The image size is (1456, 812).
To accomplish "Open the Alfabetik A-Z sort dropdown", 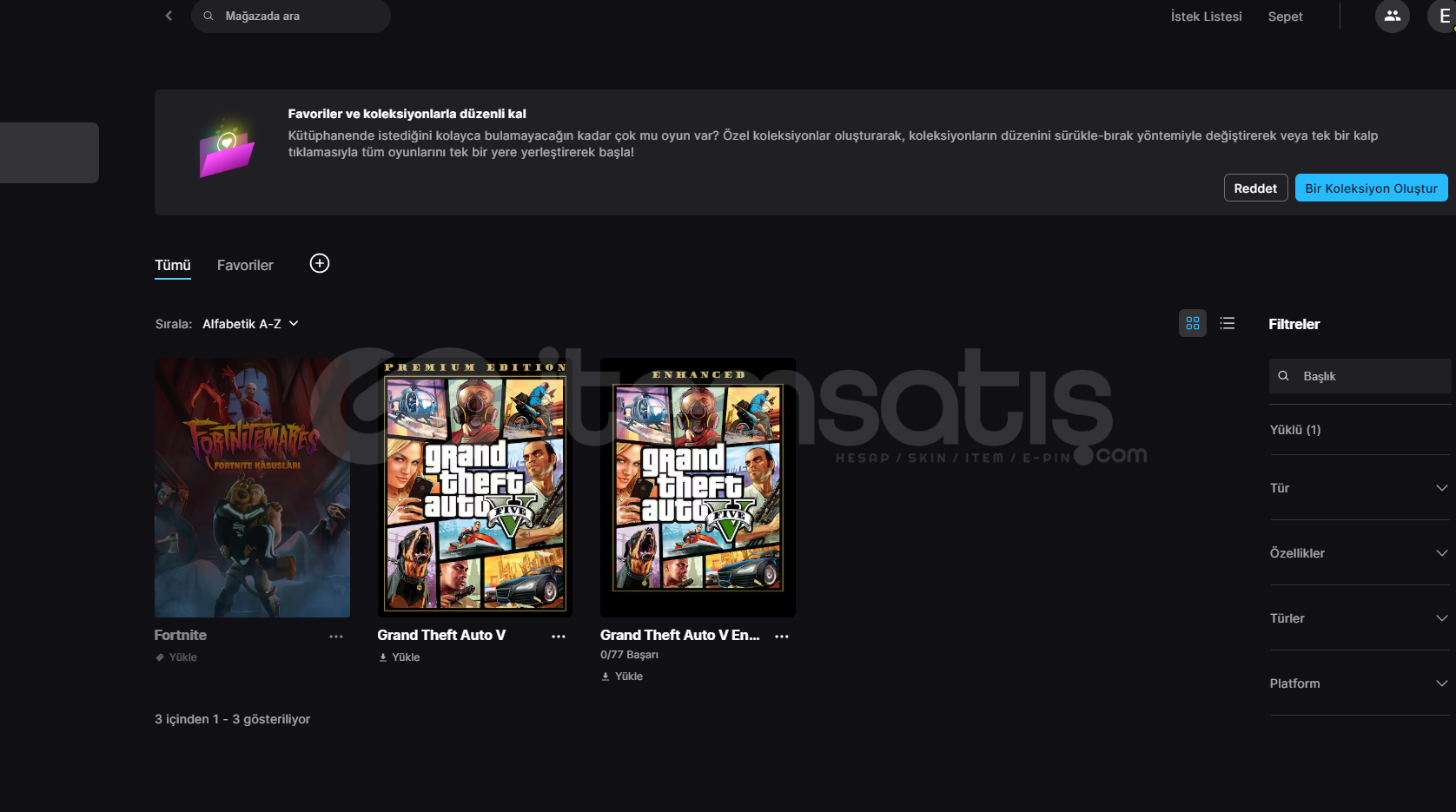I will coord(251,324).
